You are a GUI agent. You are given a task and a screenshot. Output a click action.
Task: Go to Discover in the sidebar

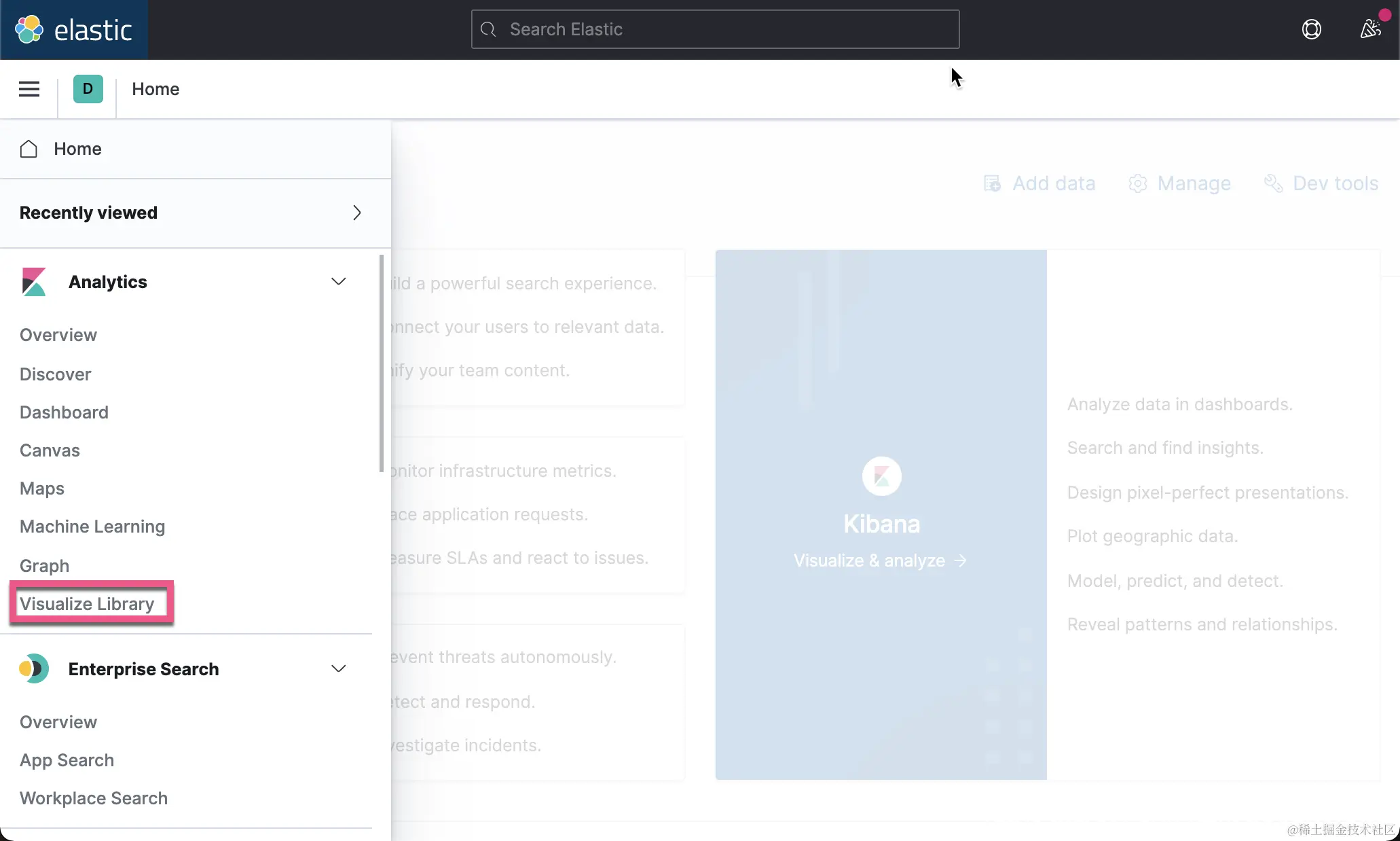tap(55, 374)
